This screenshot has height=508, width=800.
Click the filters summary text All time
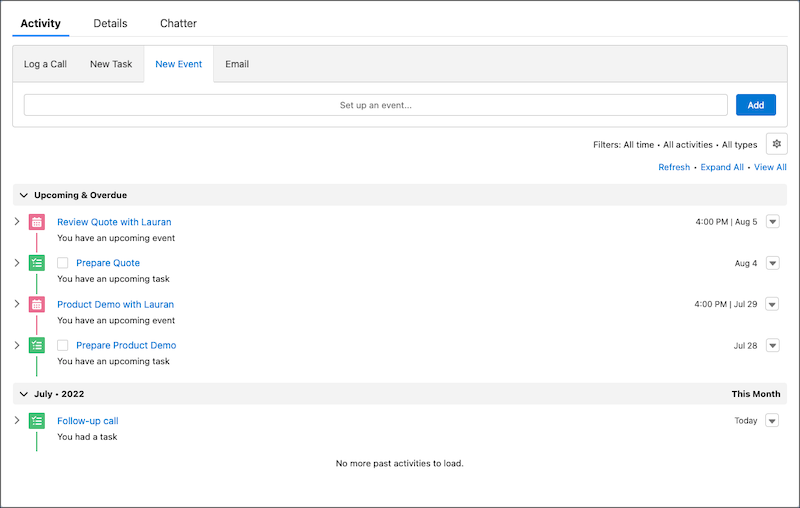click(639, 145)
